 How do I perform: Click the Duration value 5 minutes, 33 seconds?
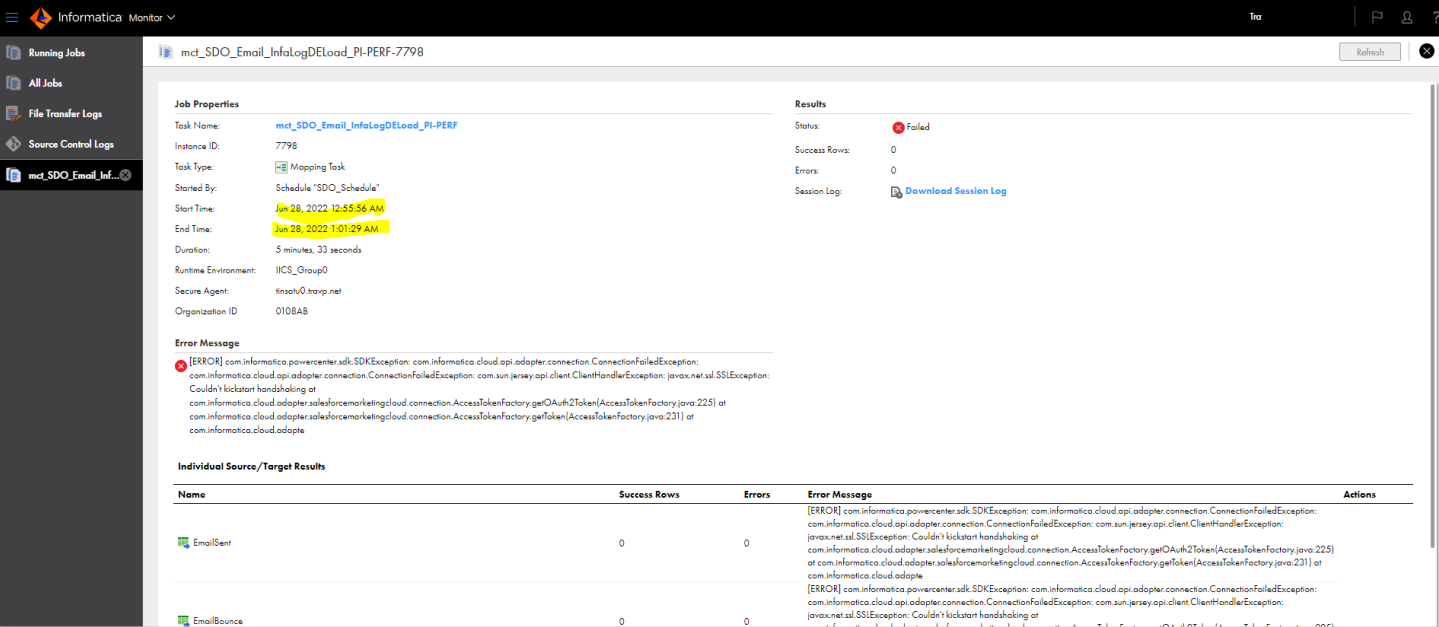(318, 250)
